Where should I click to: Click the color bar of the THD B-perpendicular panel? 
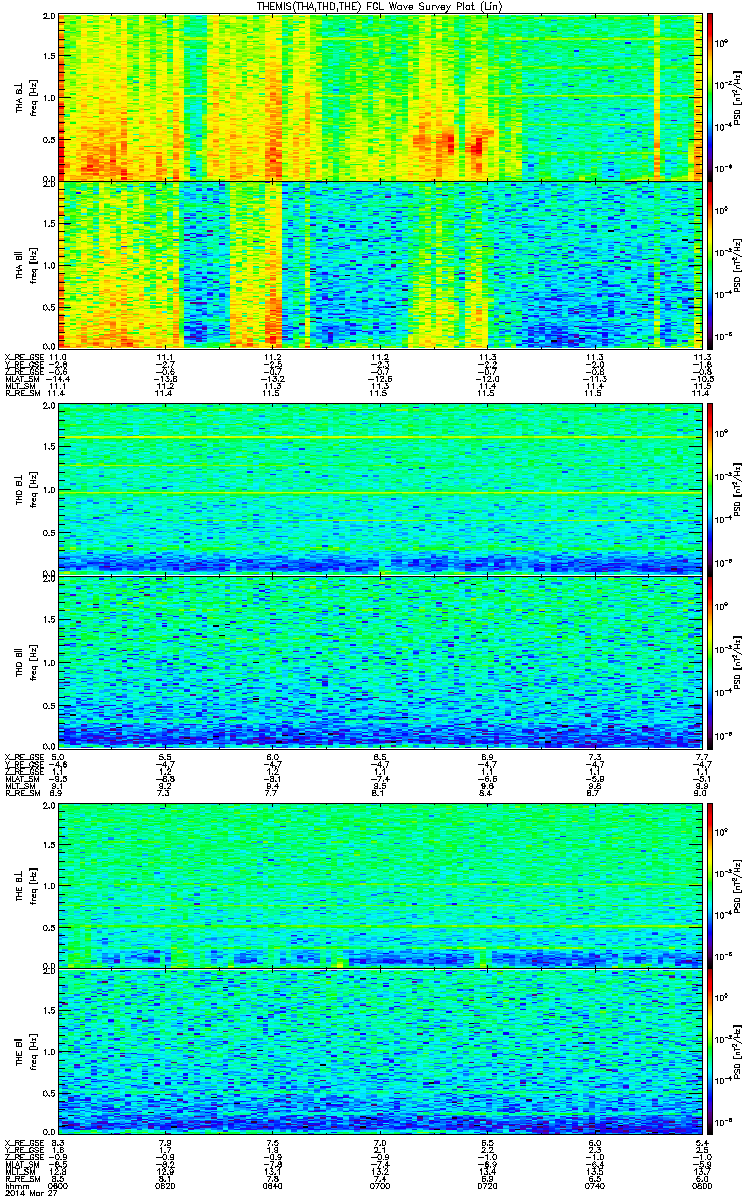[x=710, y=488]
